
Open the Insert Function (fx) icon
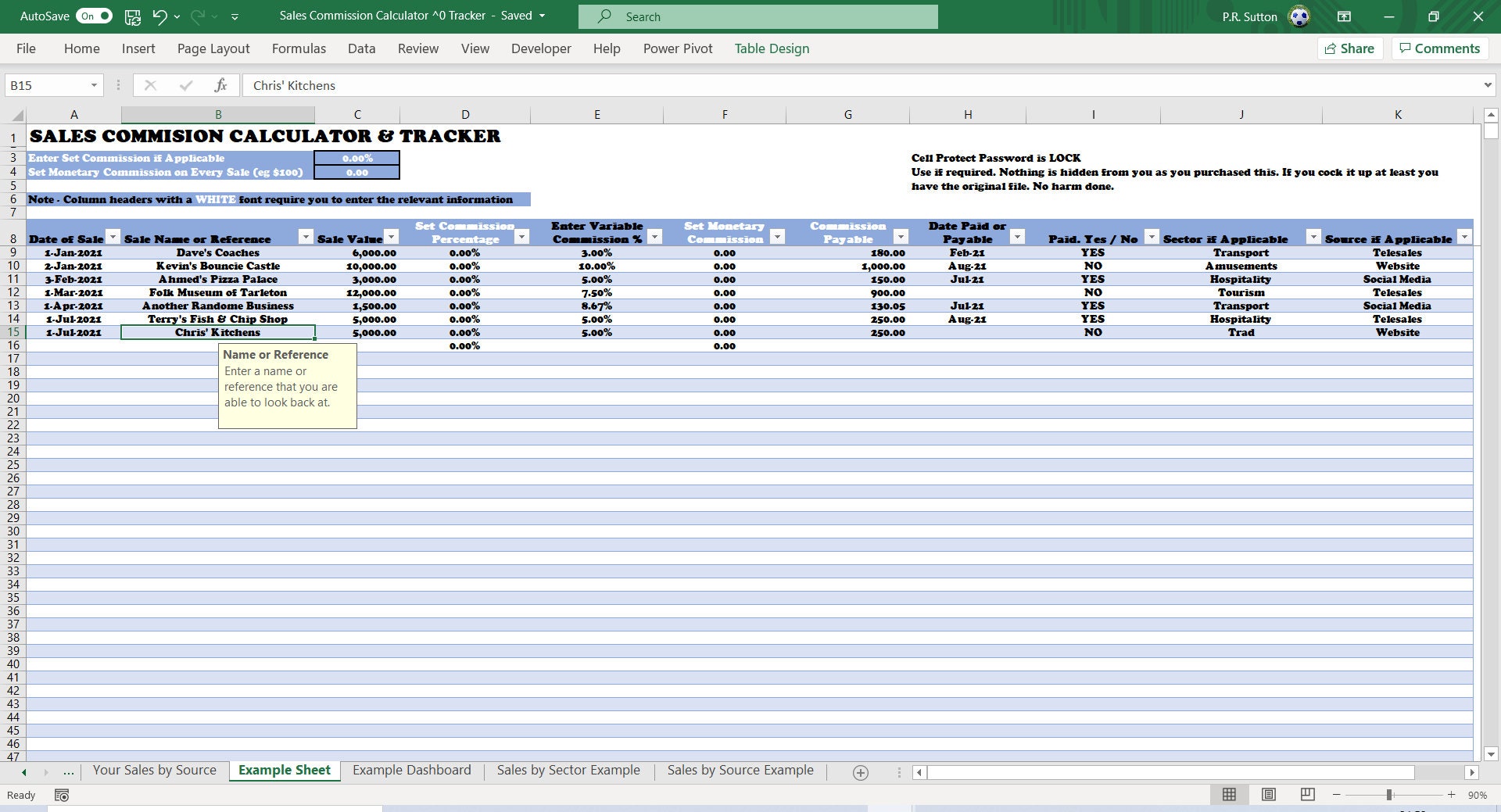click(x=221, y=85)
